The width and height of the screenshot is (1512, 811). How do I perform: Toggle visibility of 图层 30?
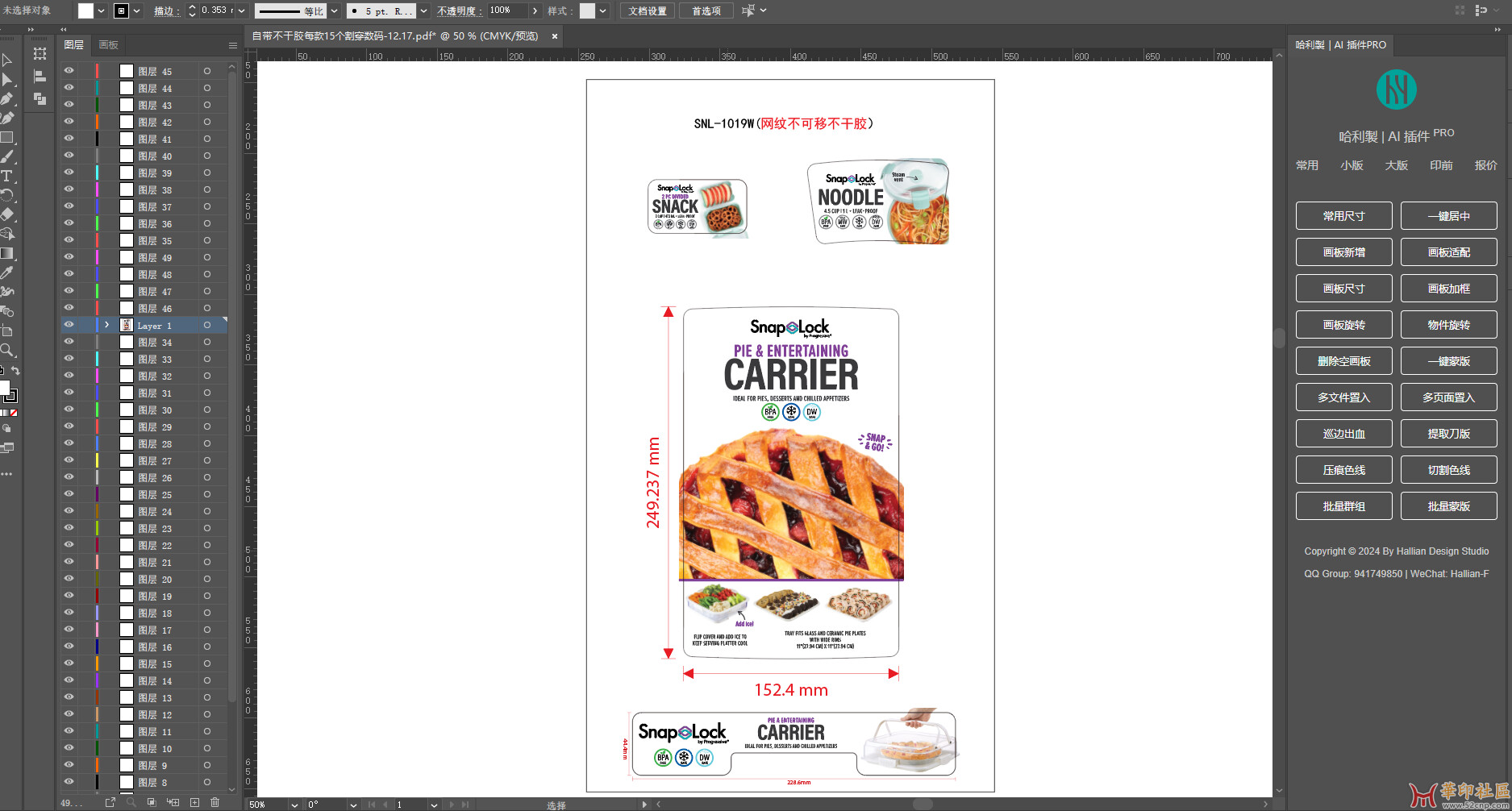(x=69, y=410)
